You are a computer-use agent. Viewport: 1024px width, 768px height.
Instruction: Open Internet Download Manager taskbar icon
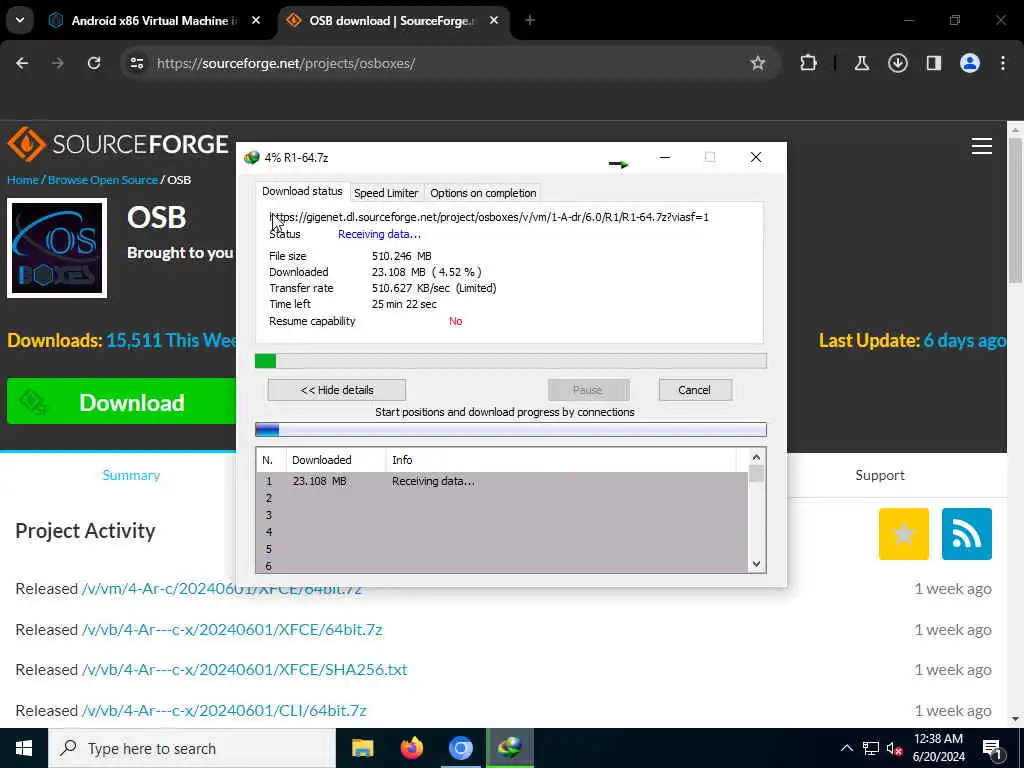509,748
